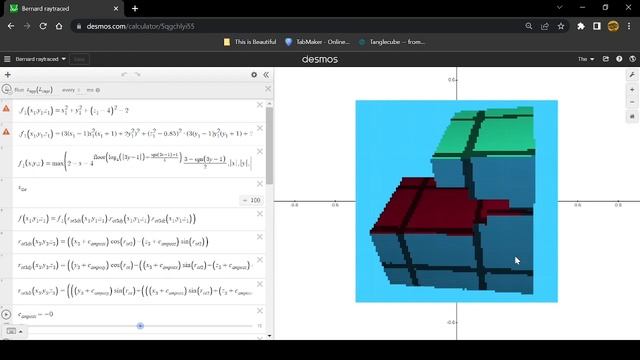
Task: Open the Desmos help question mark
Action: click(619, 59)
